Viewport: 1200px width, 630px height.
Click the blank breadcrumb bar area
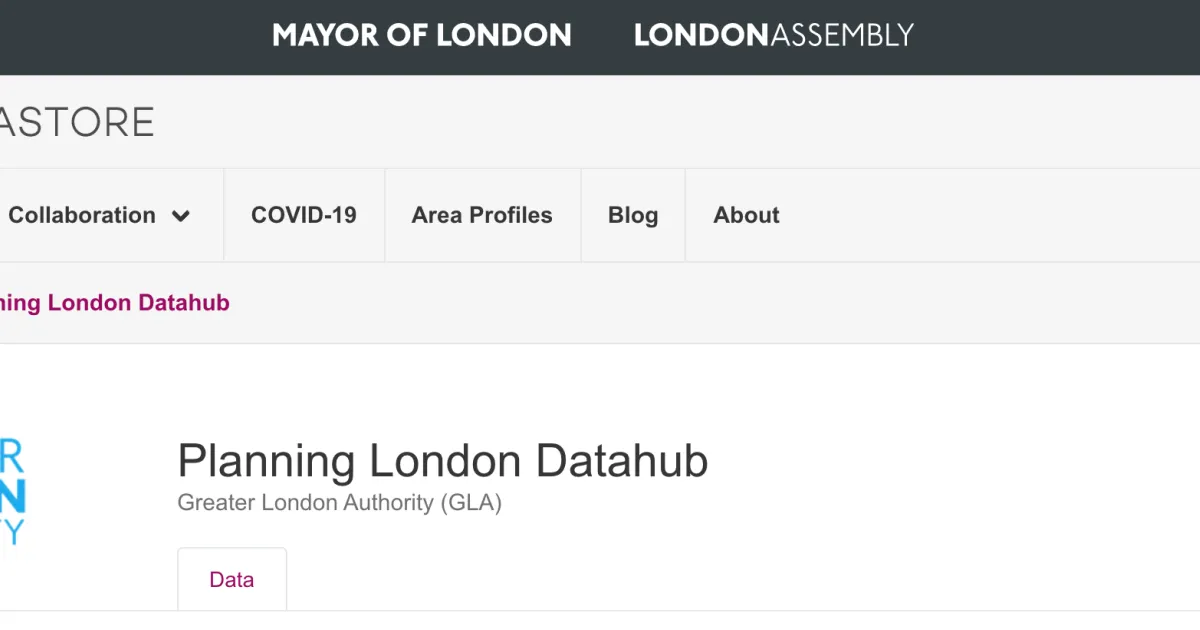pyautogui.click(x=700, y=303)
